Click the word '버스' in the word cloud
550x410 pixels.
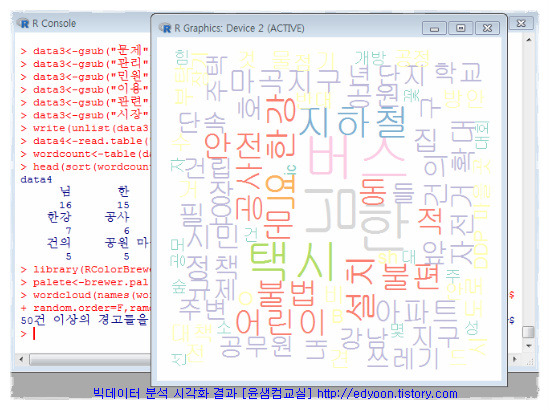point(357,156)
